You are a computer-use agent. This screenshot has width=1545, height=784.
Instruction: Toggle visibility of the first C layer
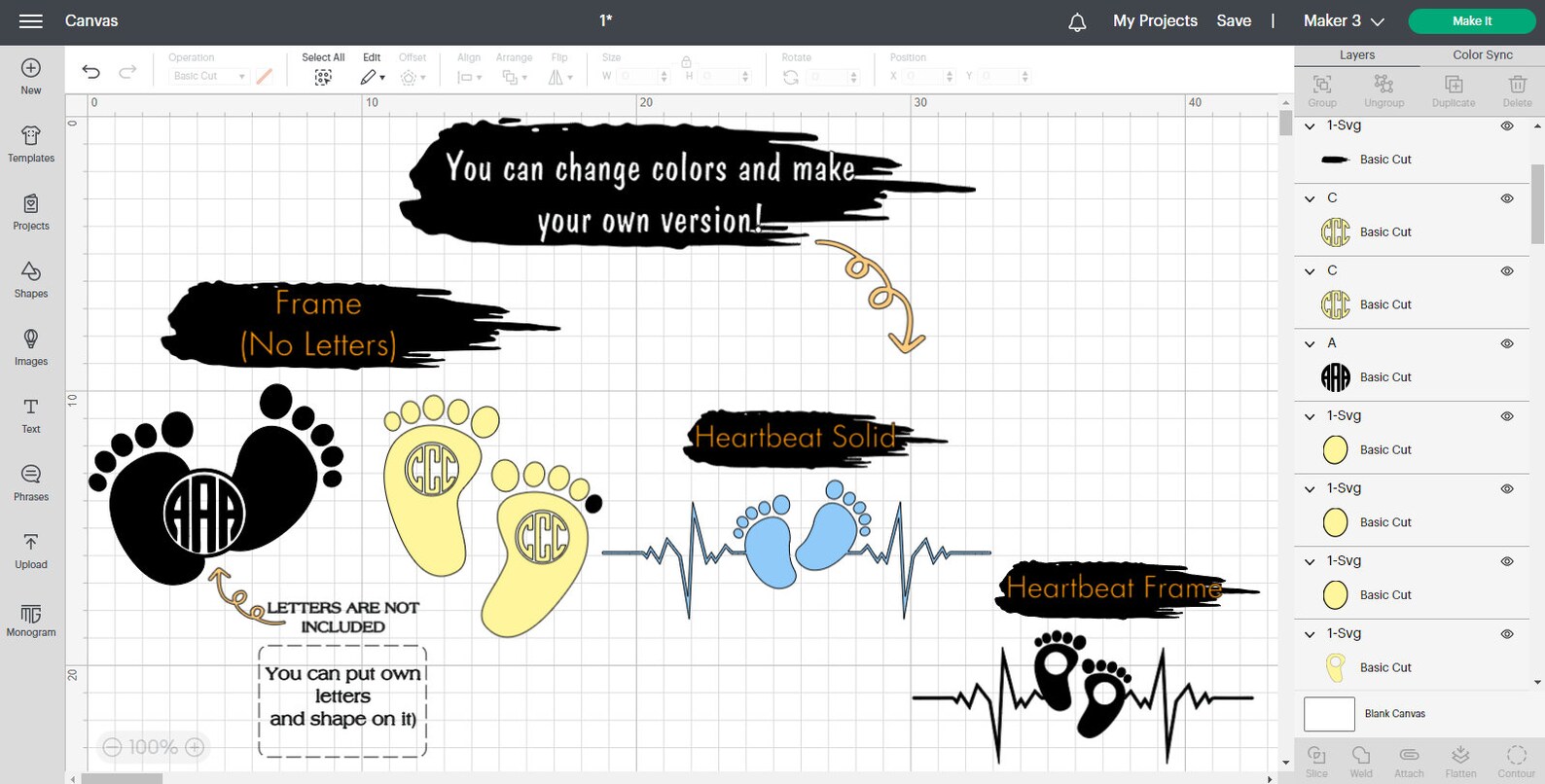tap(1507, 198)
